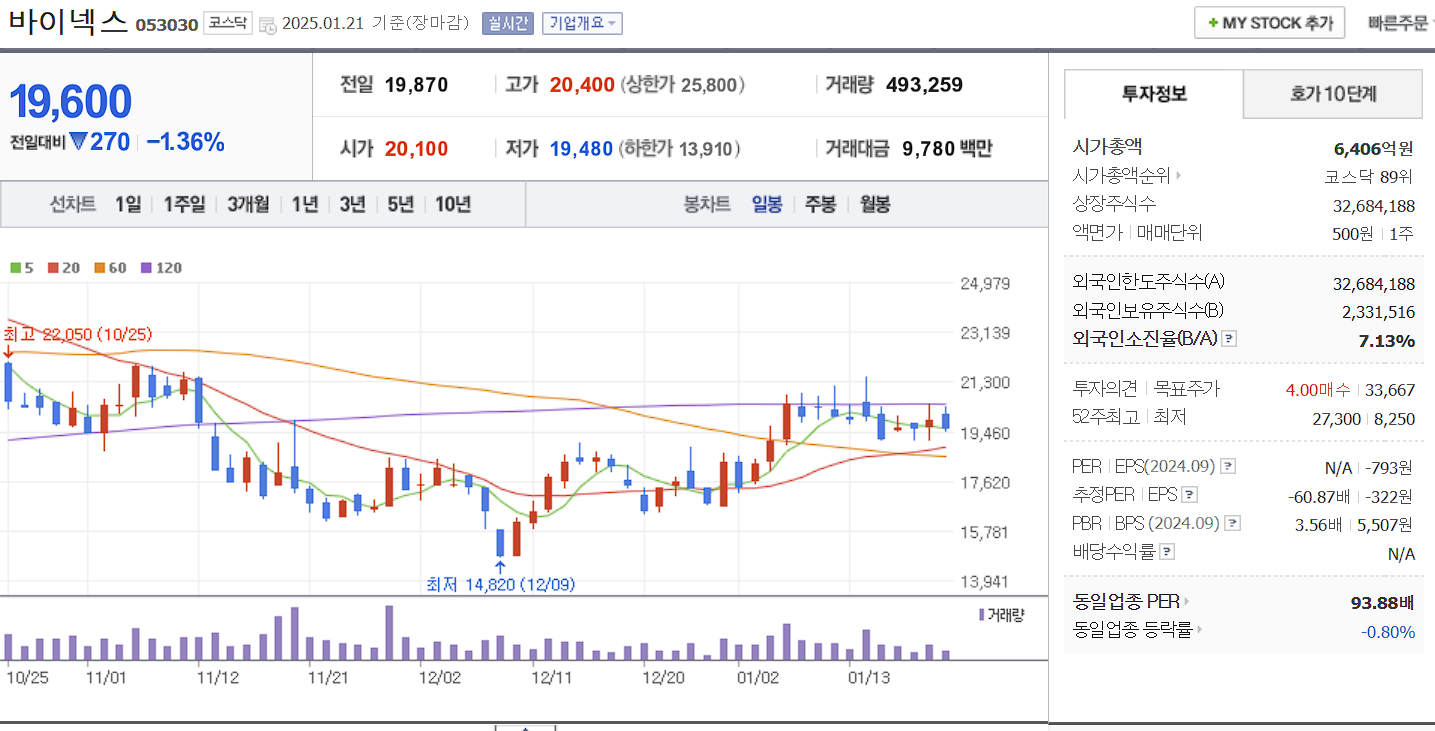The width and height of the screenshot is (1435, 731).
Task: Select the 일봉 daily candle option
Action: click(766, 202)
